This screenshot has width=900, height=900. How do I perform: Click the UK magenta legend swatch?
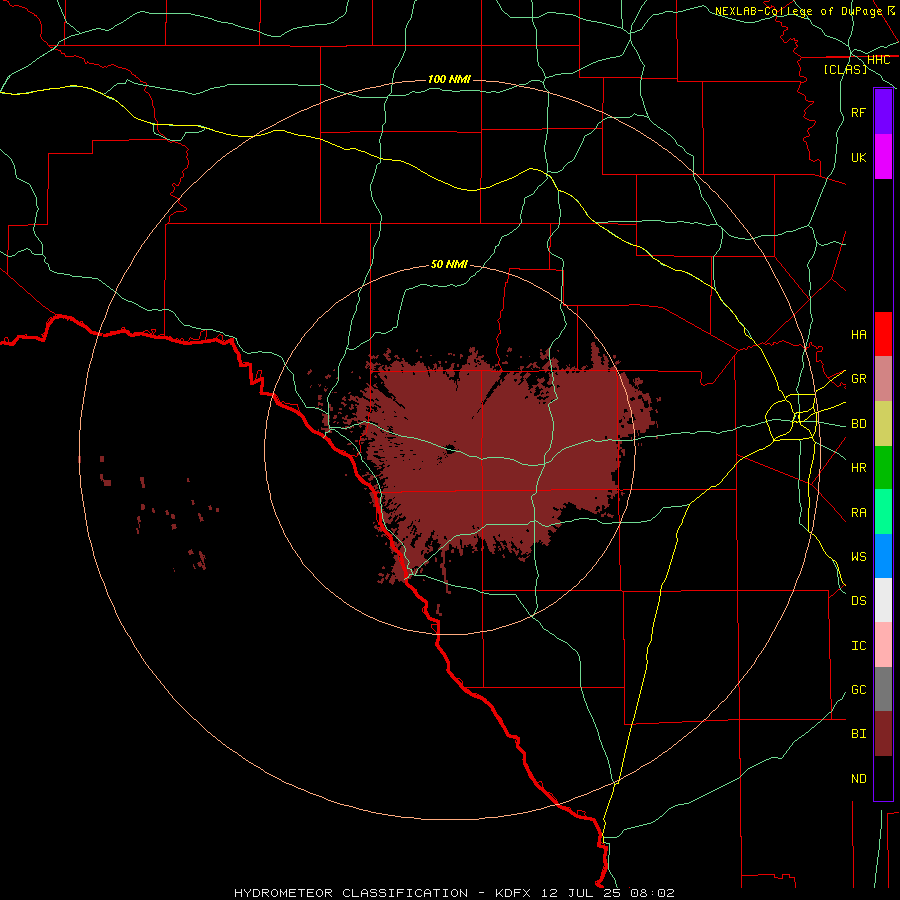click(x=883, y=157)
